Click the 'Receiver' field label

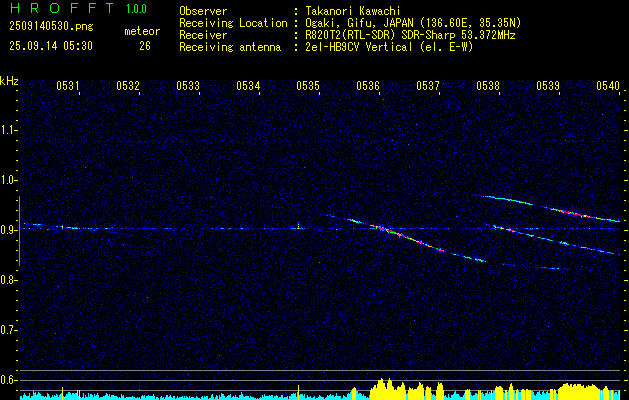pyautogui.click(x=203, y=35)
